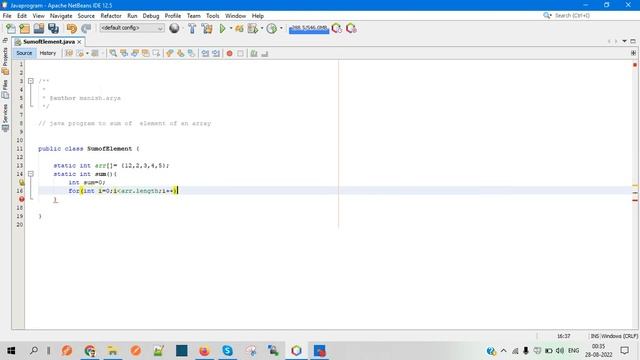Screen dimensions: 640x360
Task: Open the default config combo box
Action: (132, 28)
